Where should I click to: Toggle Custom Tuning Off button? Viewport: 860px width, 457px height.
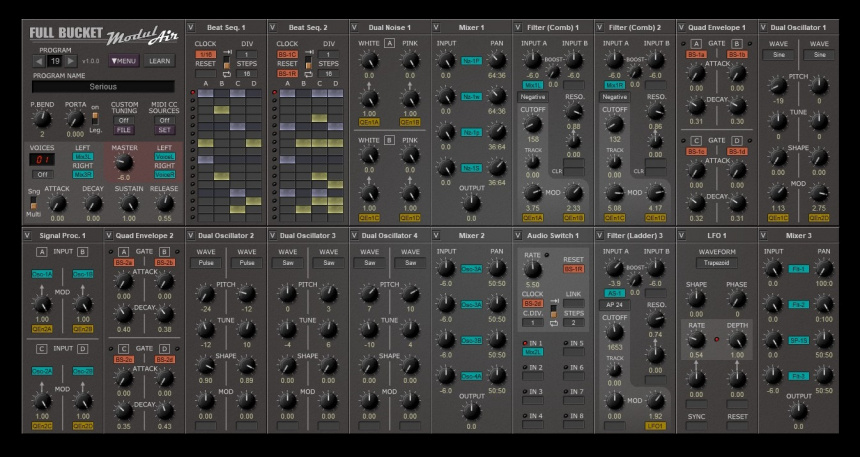[125, 121]
